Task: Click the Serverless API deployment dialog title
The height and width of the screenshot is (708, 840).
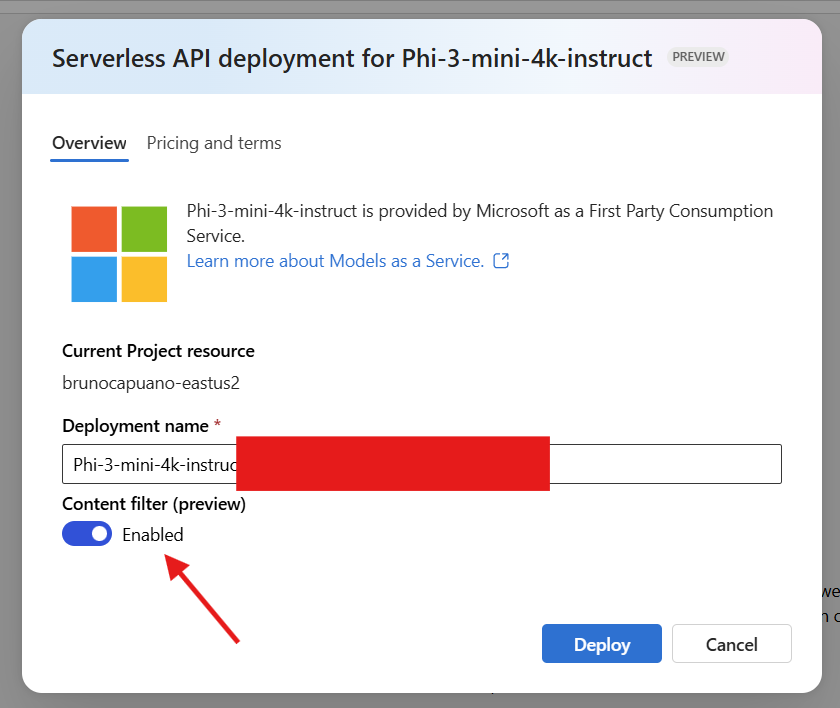Action: pyautogui.click(x=352, y=57)
